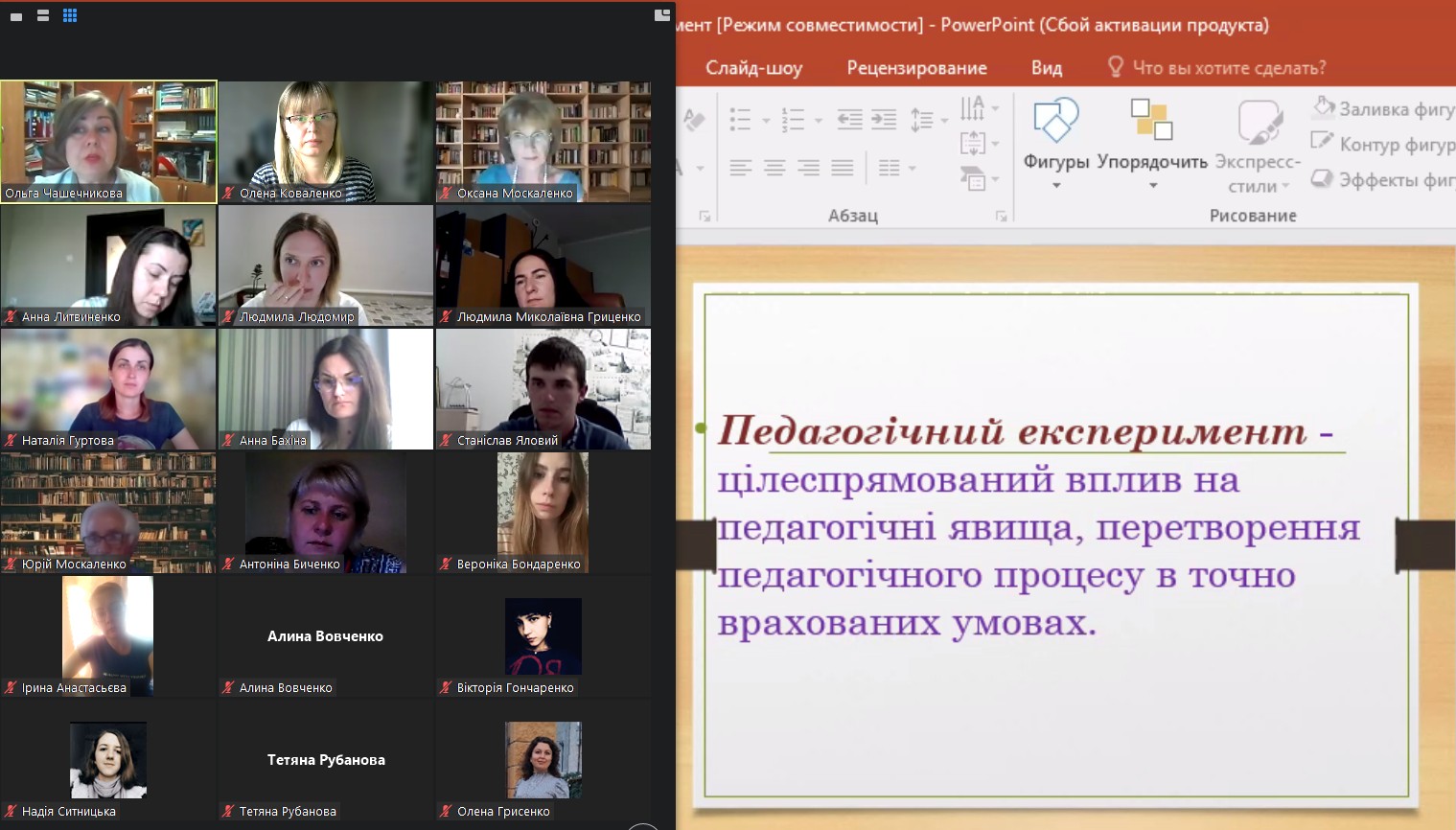Decrease the paragraph indent level
The width and height of the screenshot is (1456, 830).
click(849, 120)
